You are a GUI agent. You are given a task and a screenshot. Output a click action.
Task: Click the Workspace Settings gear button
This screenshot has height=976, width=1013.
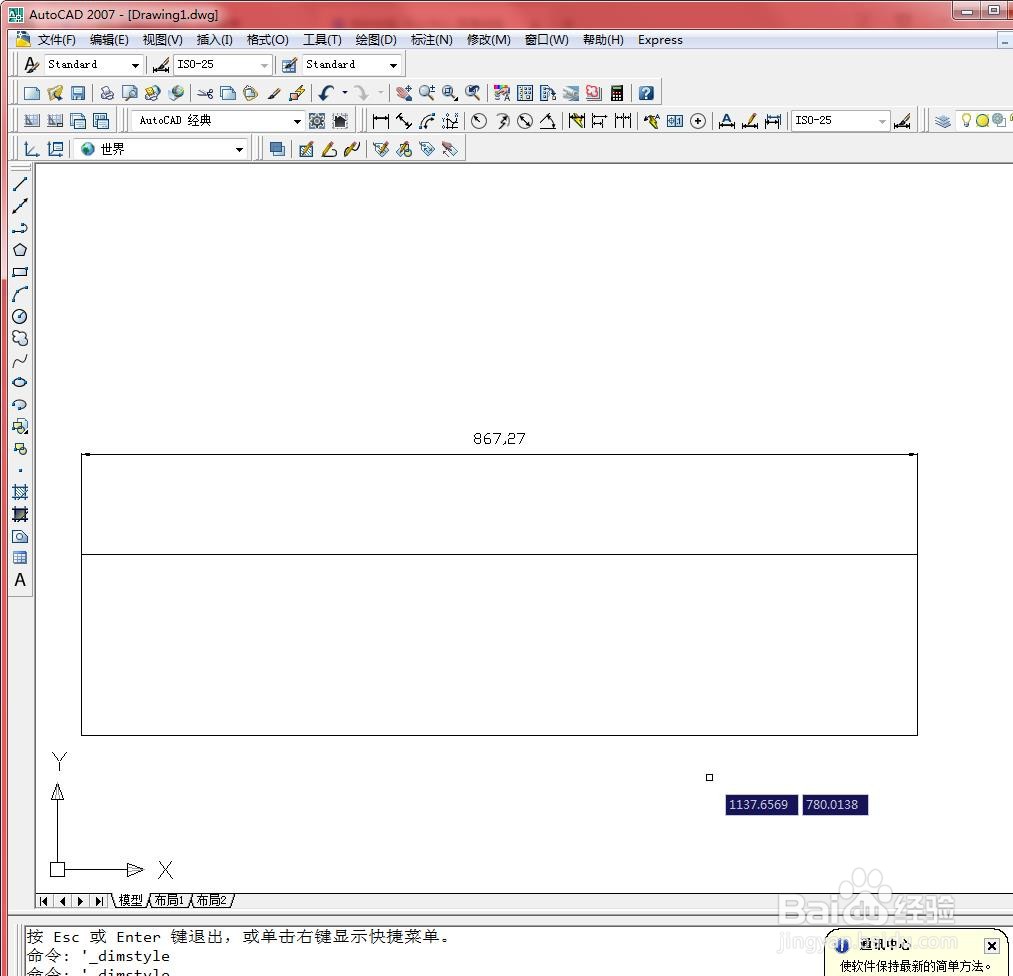click(x=317, y=121)
